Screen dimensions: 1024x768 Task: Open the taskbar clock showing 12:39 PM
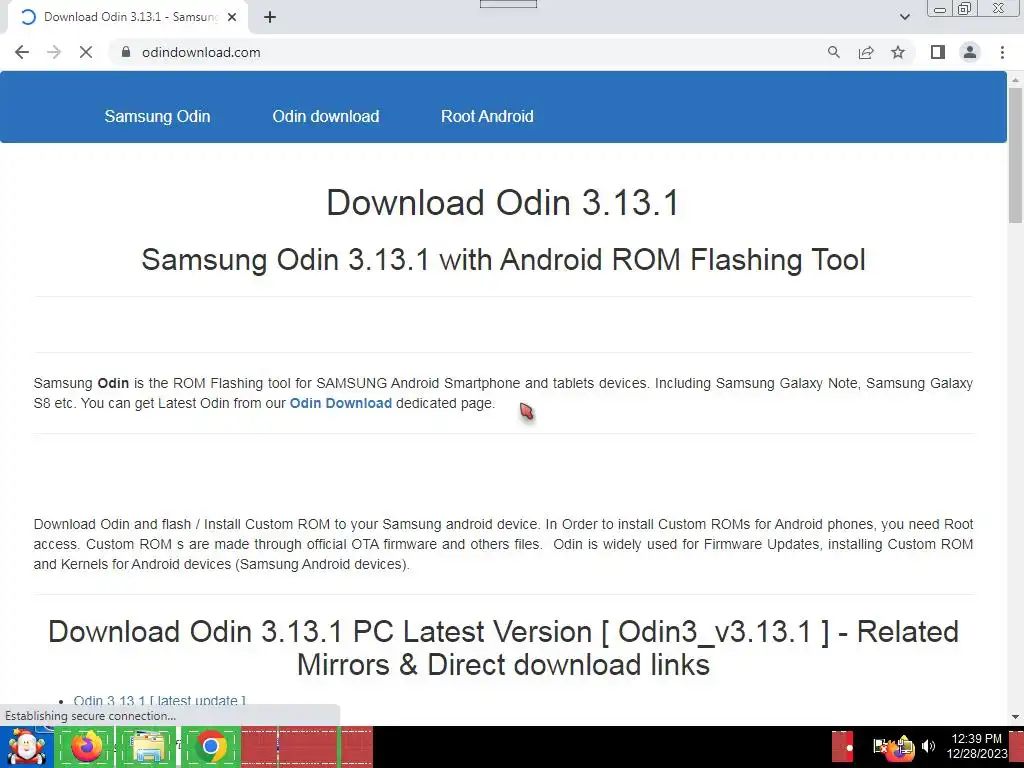click(977, 746)
